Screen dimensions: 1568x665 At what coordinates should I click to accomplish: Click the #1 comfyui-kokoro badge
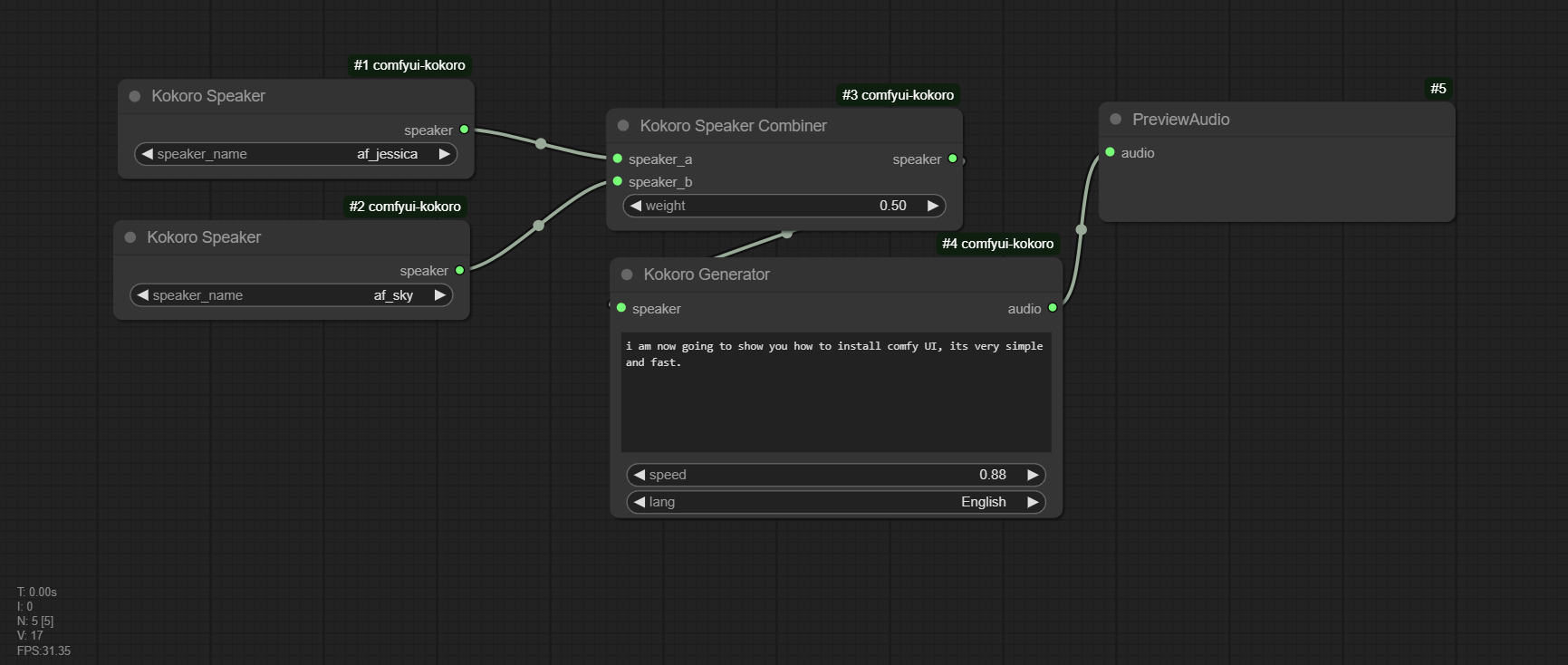pyautogui.click(x=409, y=65)
